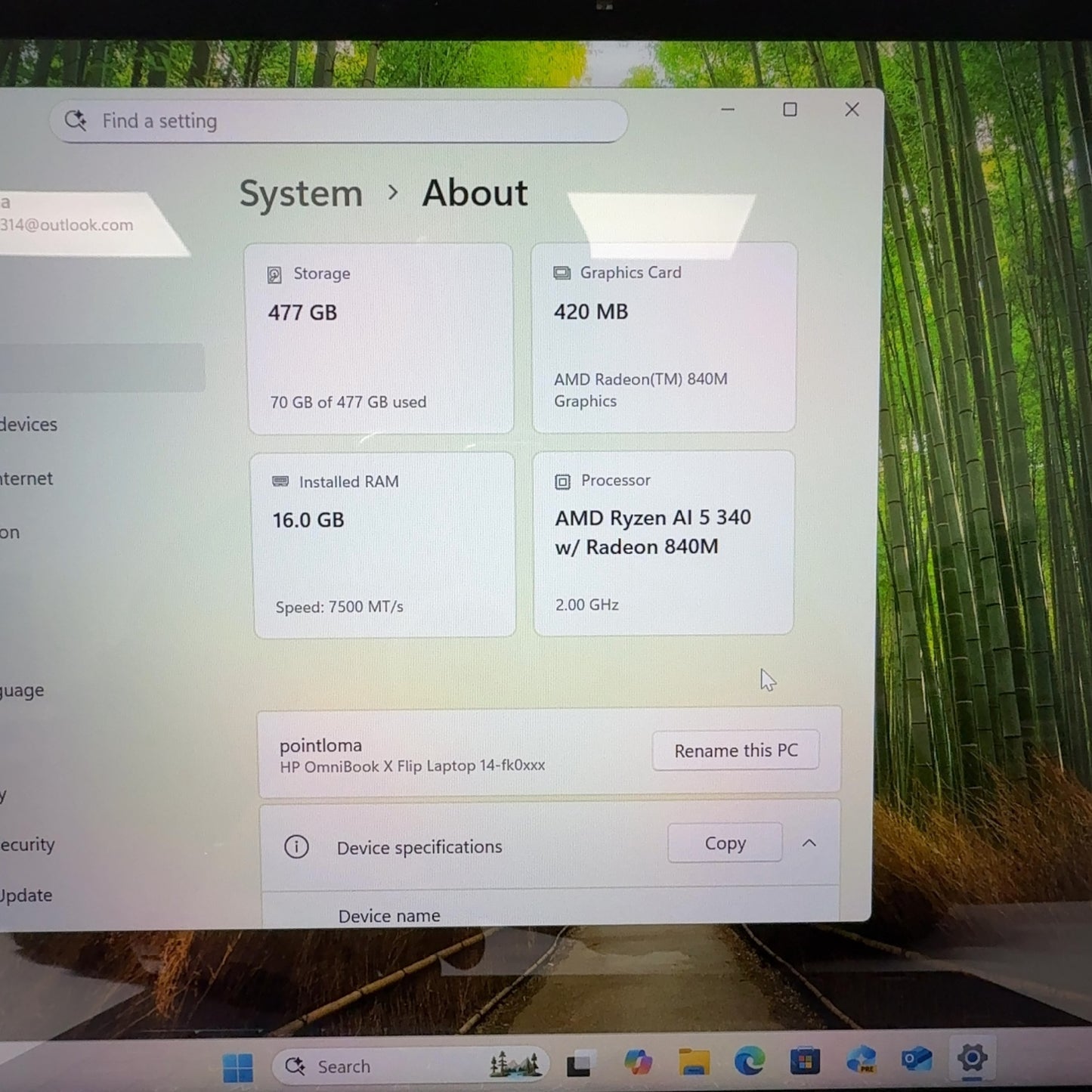Launch File Explorer from the taskbar
The width and height of the screenshot is (1092, 1092).
tap(694, 1062)
